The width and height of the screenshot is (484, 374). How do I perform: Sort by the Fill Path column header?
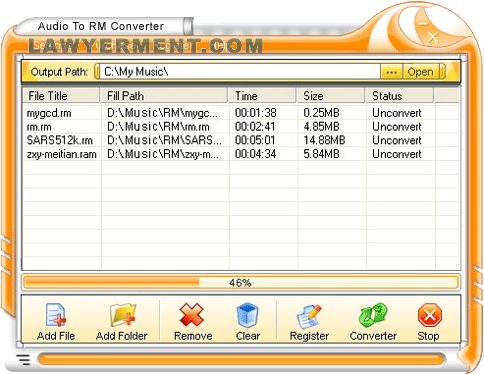tap(164, 96)
